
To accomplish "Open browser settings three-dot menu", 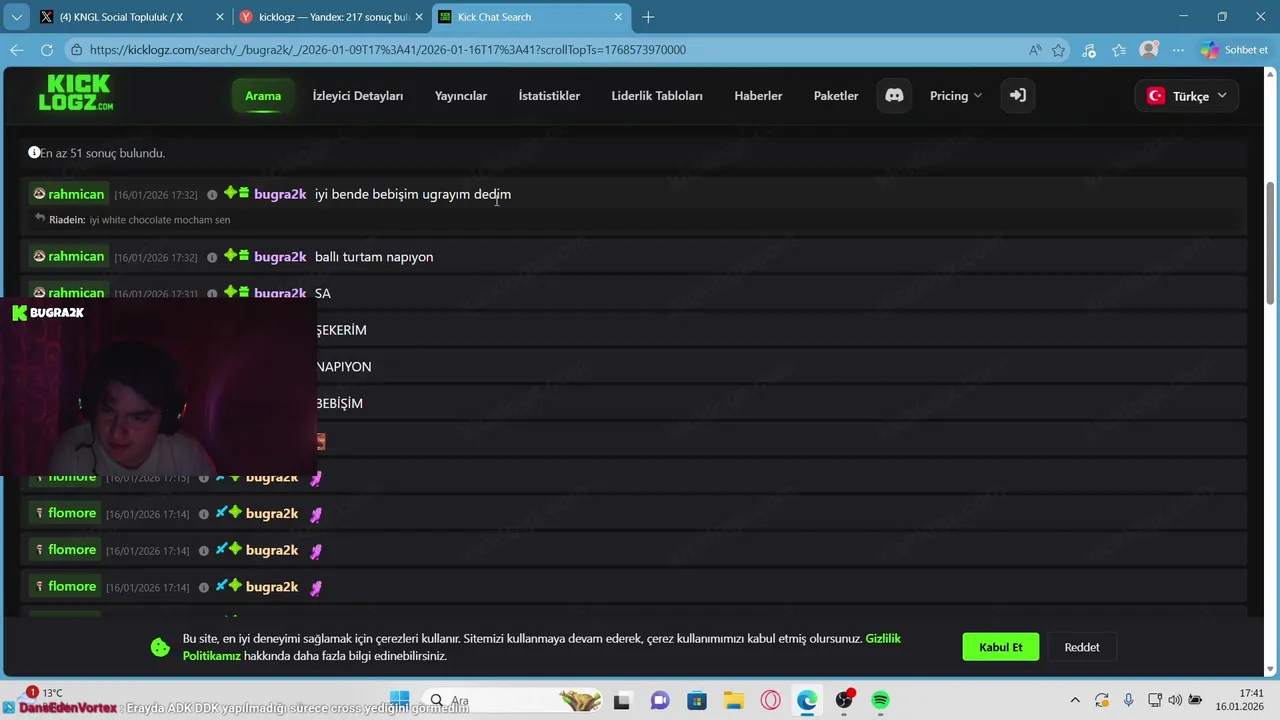I will coord(1177,50).
